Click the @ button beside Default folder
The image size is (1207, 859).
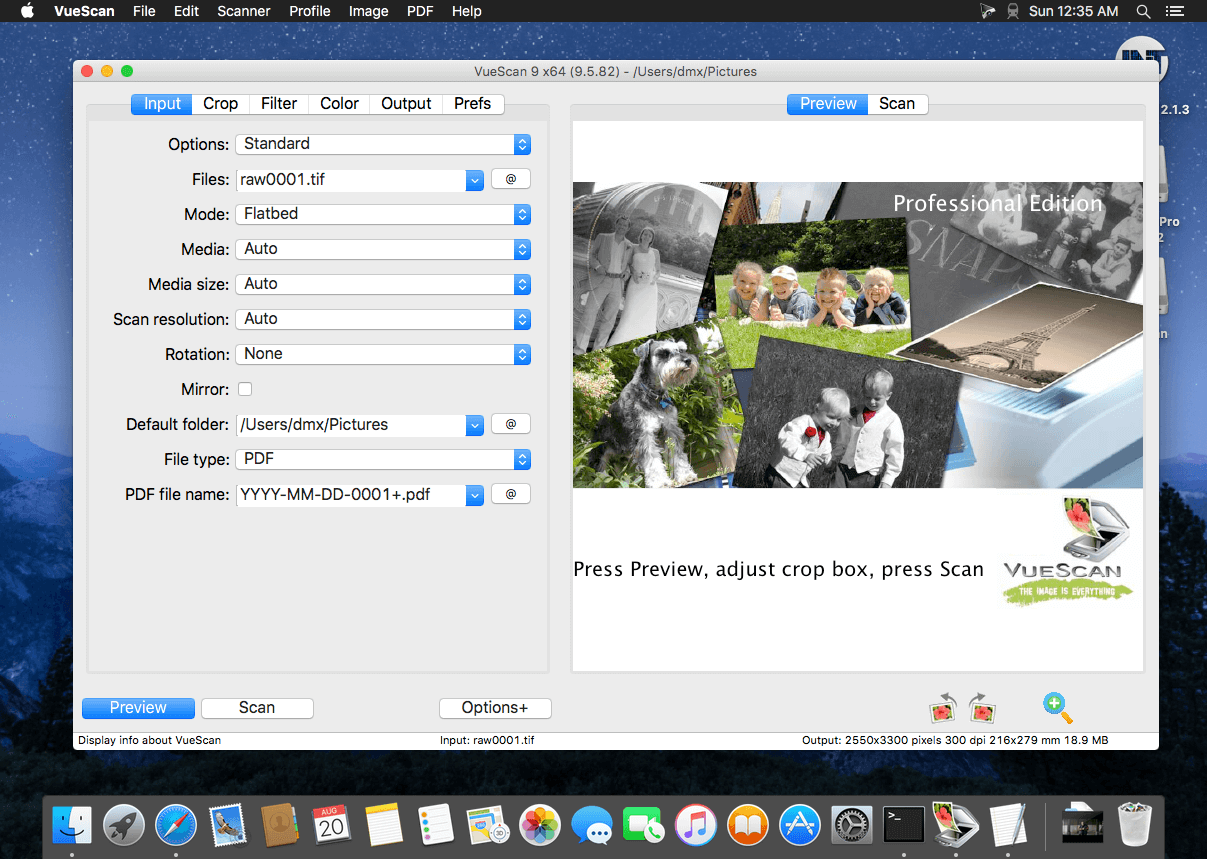510,423
